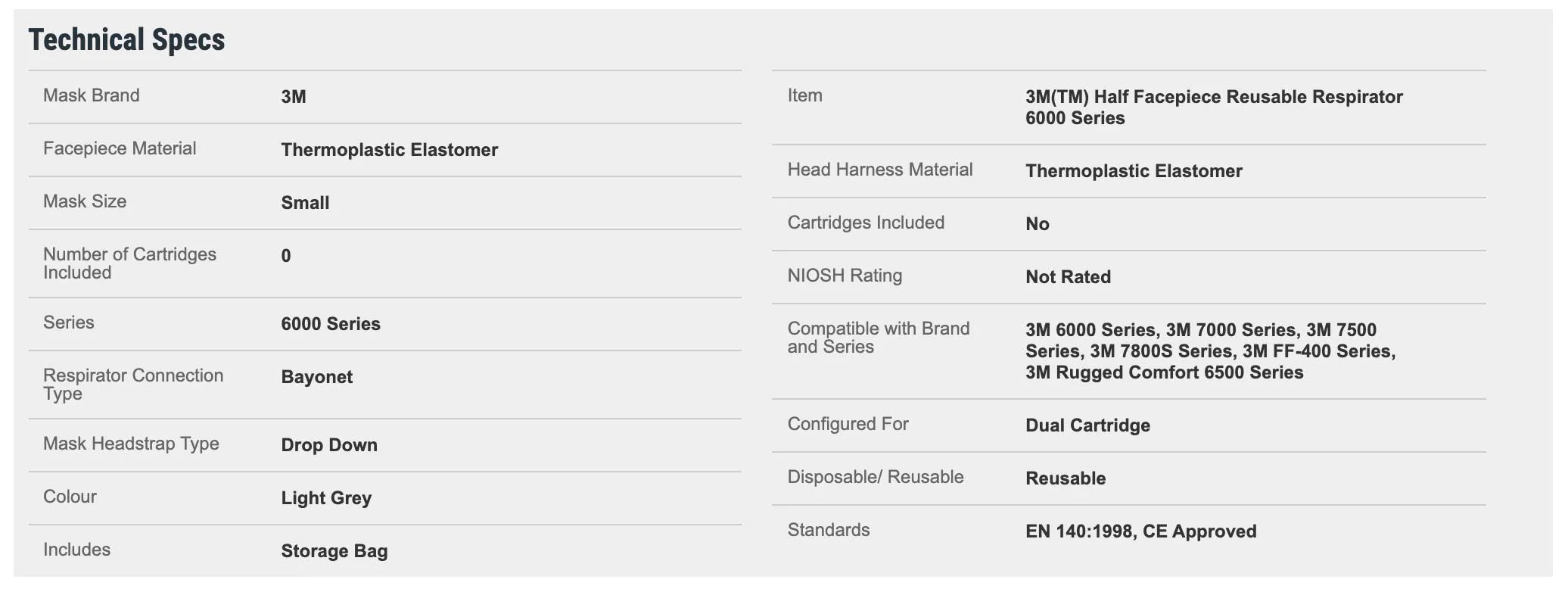Screen dimensions: 1568x592
Task: Click the Mask Size value Small
Action: [x=305, y=203]
